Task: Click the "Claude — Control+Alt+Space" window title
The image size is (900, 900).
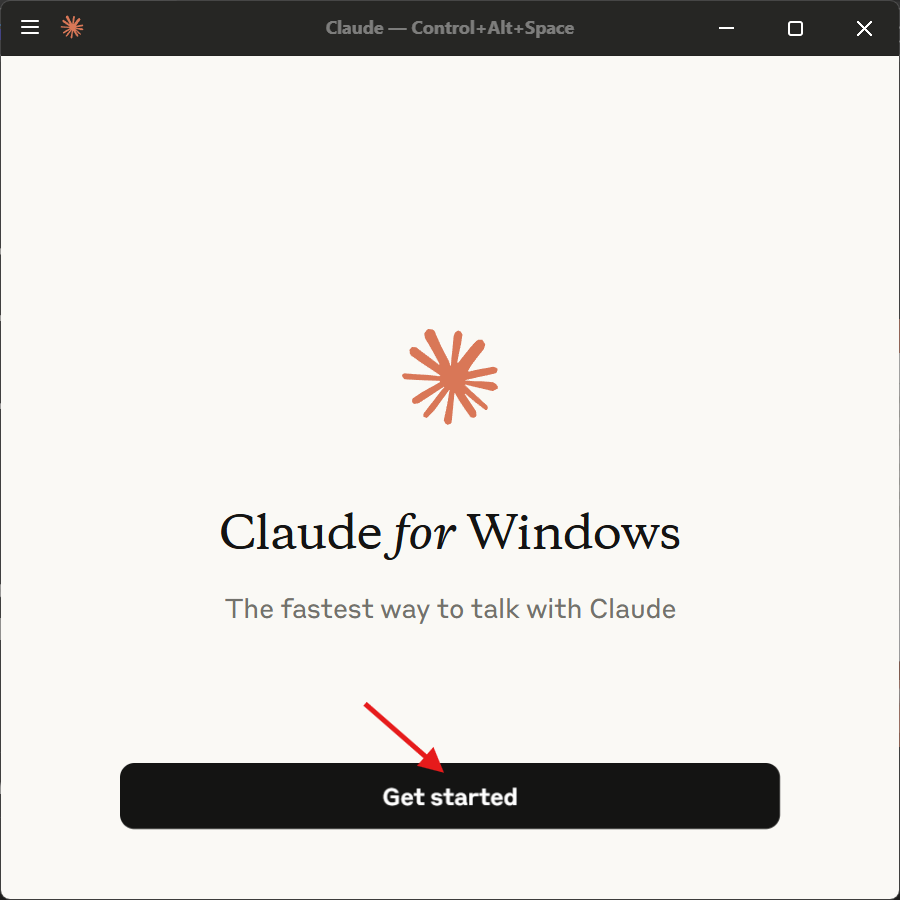Action: point(450,28)
